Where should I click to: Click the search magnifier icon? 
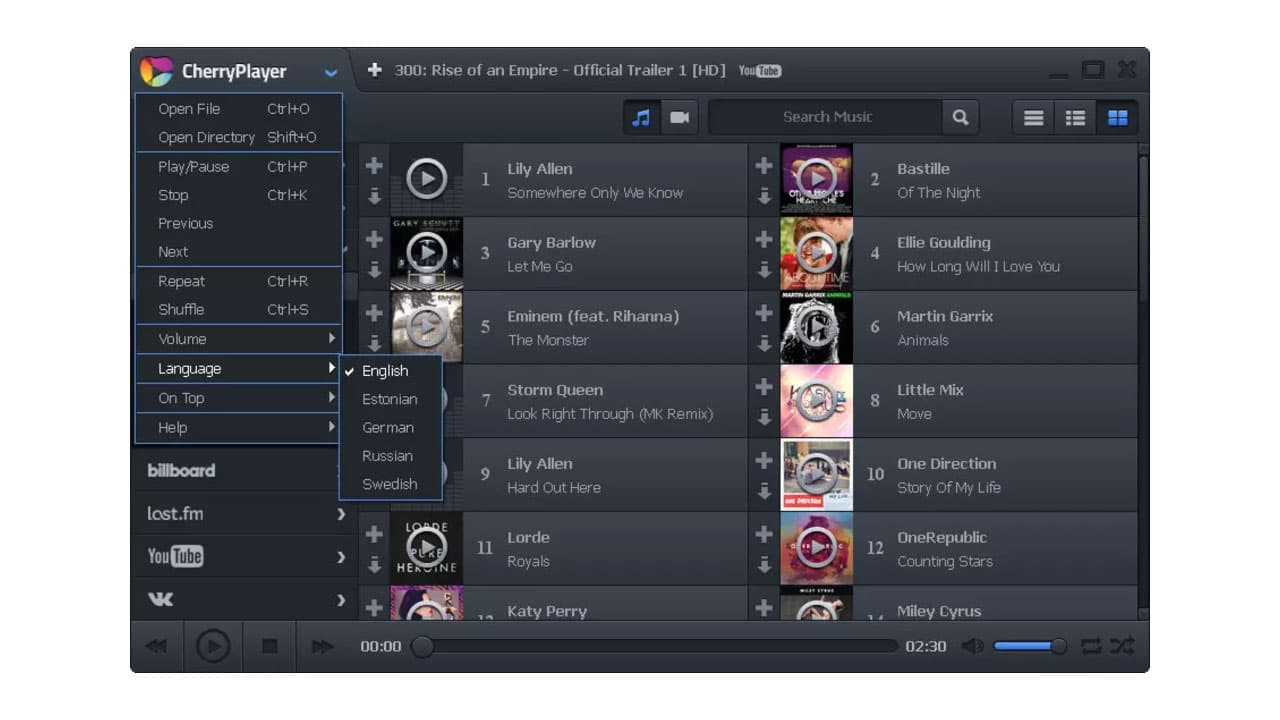(x=959, y=117)
